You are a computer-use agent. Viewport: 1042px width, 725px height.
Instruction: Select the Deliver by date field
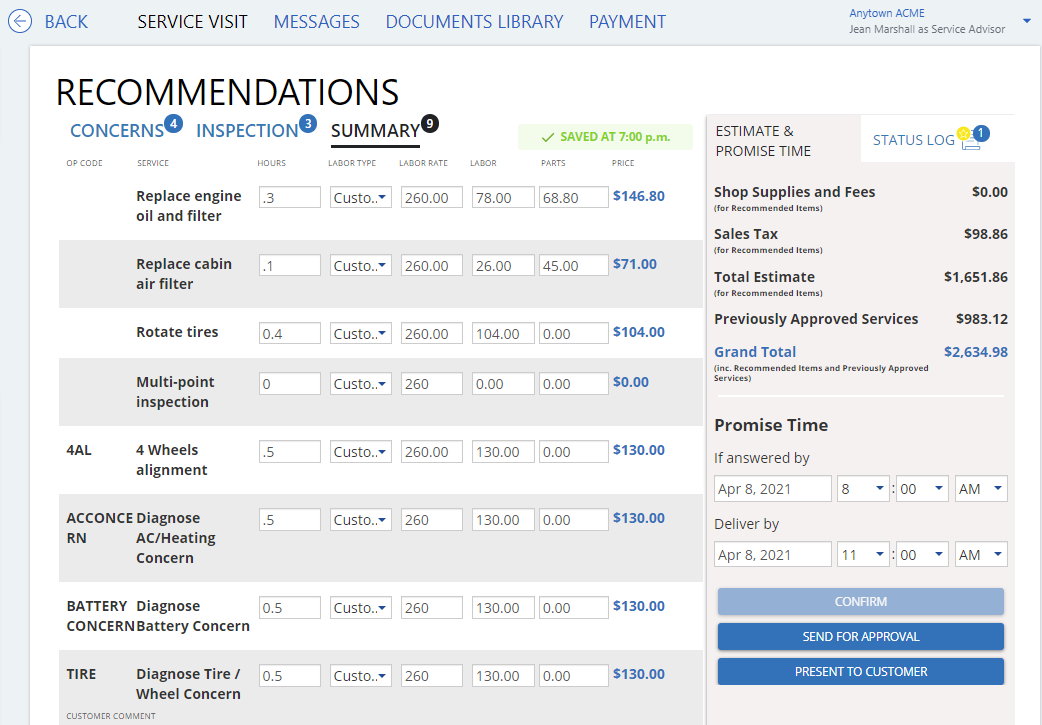click(x=772, y=553)
